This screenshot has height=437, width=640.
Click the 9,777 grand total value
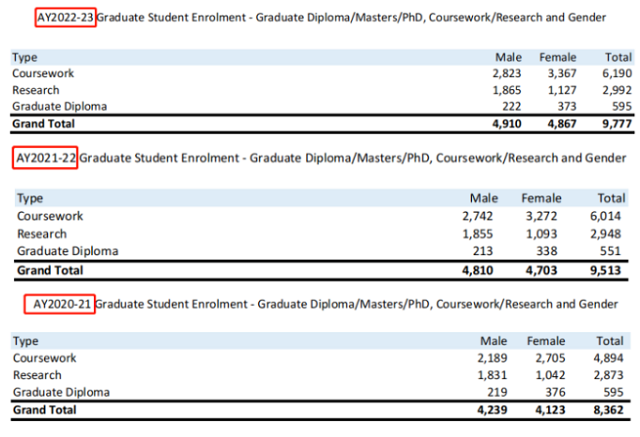coord(617,124)
